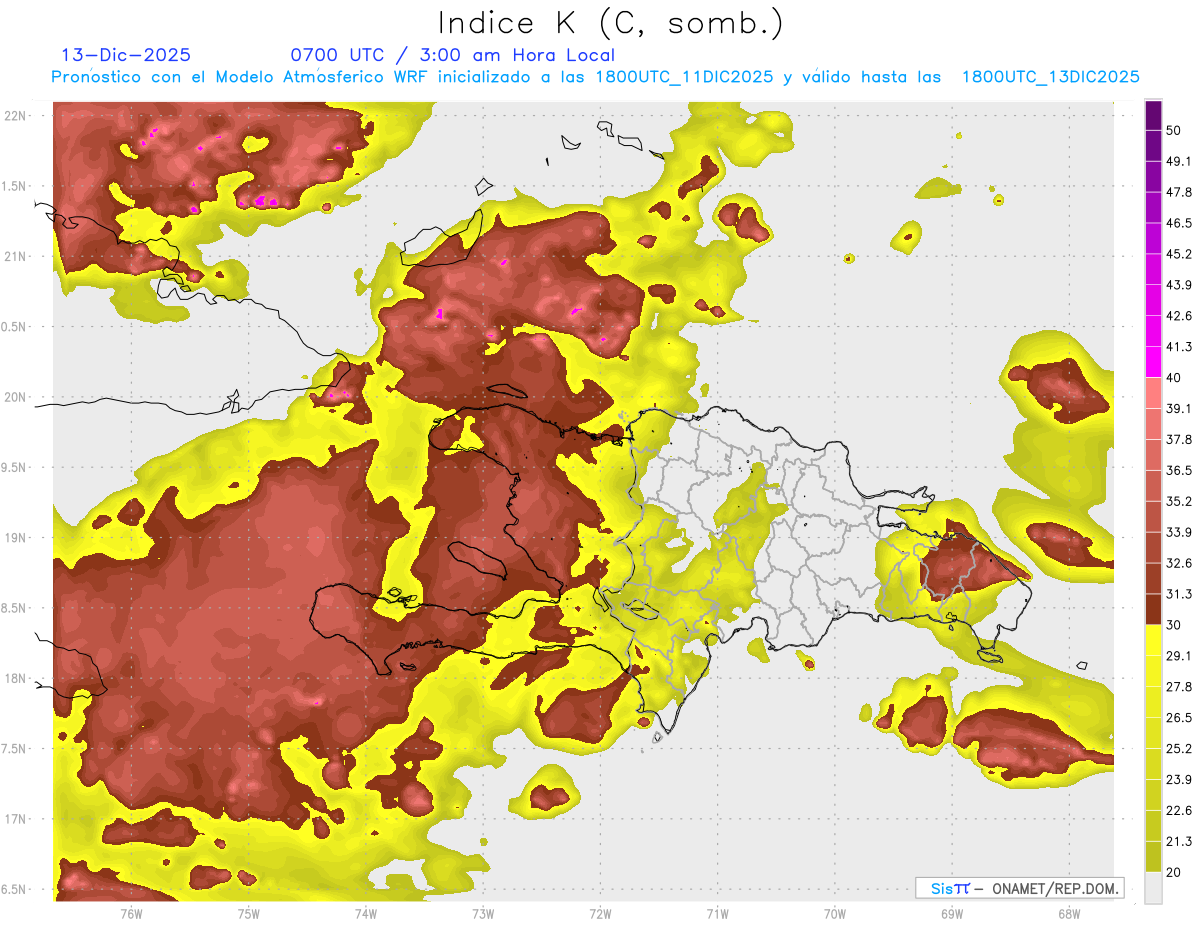Click the '74W' longitude axis label
Image resolution: width=1200 pixels, height=927 pixels.
366,913
